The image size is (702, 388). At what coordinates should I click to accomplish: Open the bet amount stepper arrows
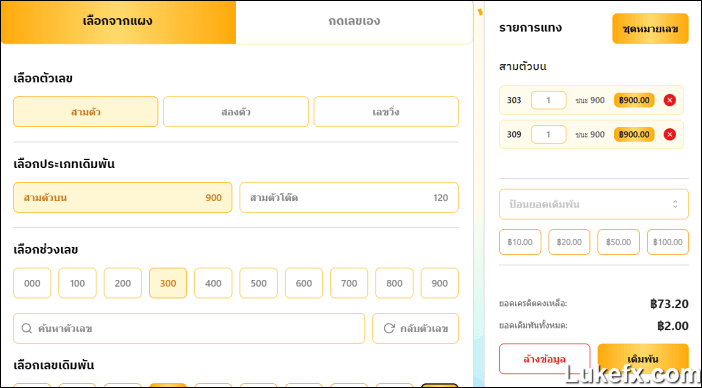[675, 204]
